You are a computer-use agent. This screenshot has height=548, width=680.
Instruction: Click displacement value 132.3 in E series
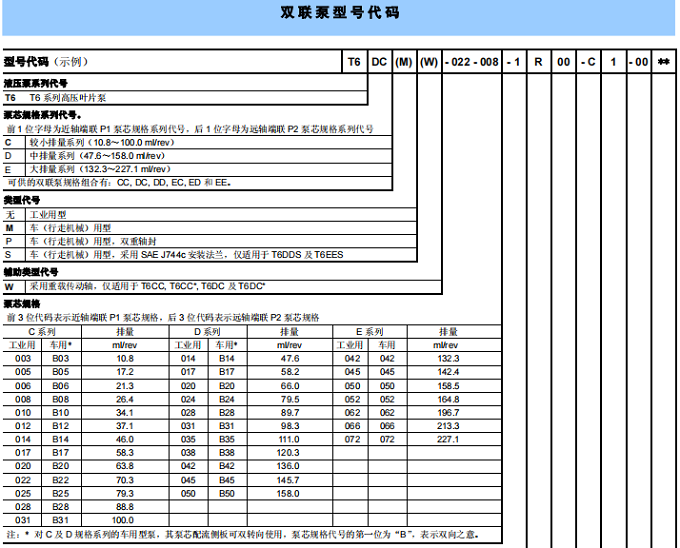click(448, 359)
